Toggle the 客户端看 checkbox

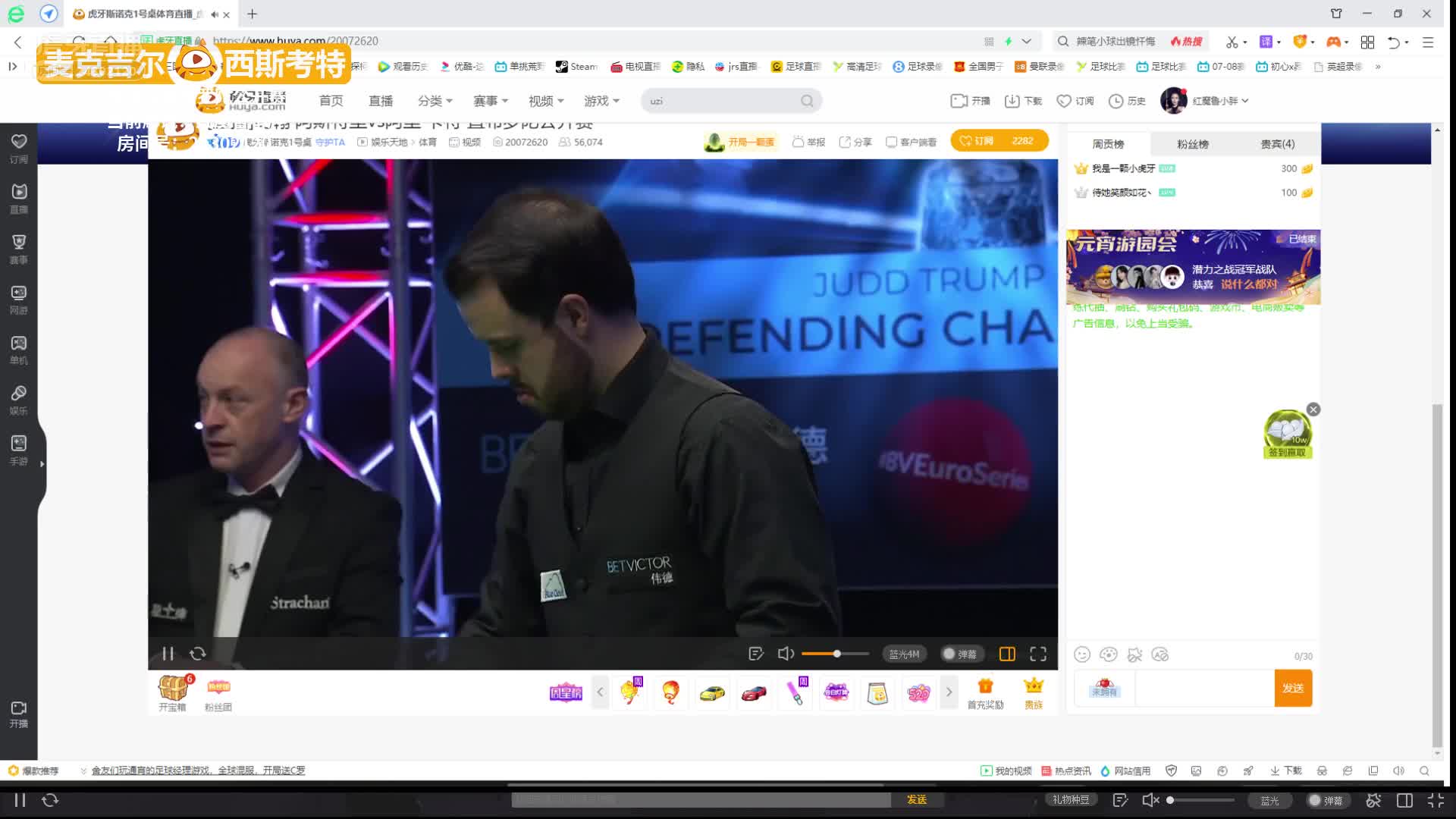892,142
